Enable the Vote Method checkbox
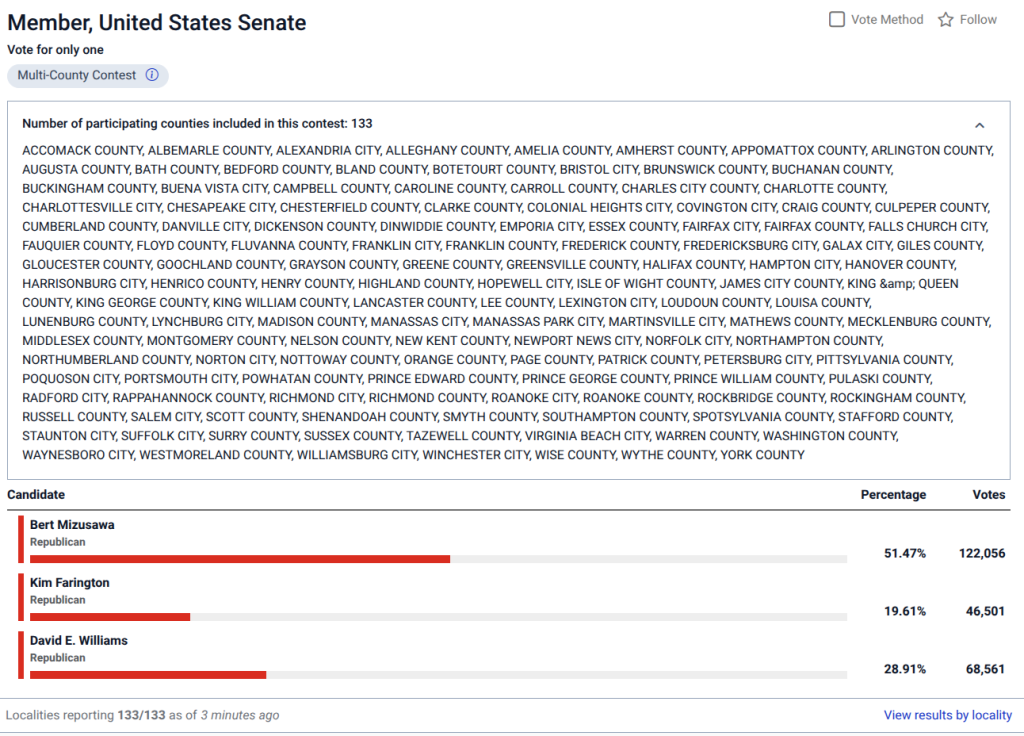 [837, 20]
